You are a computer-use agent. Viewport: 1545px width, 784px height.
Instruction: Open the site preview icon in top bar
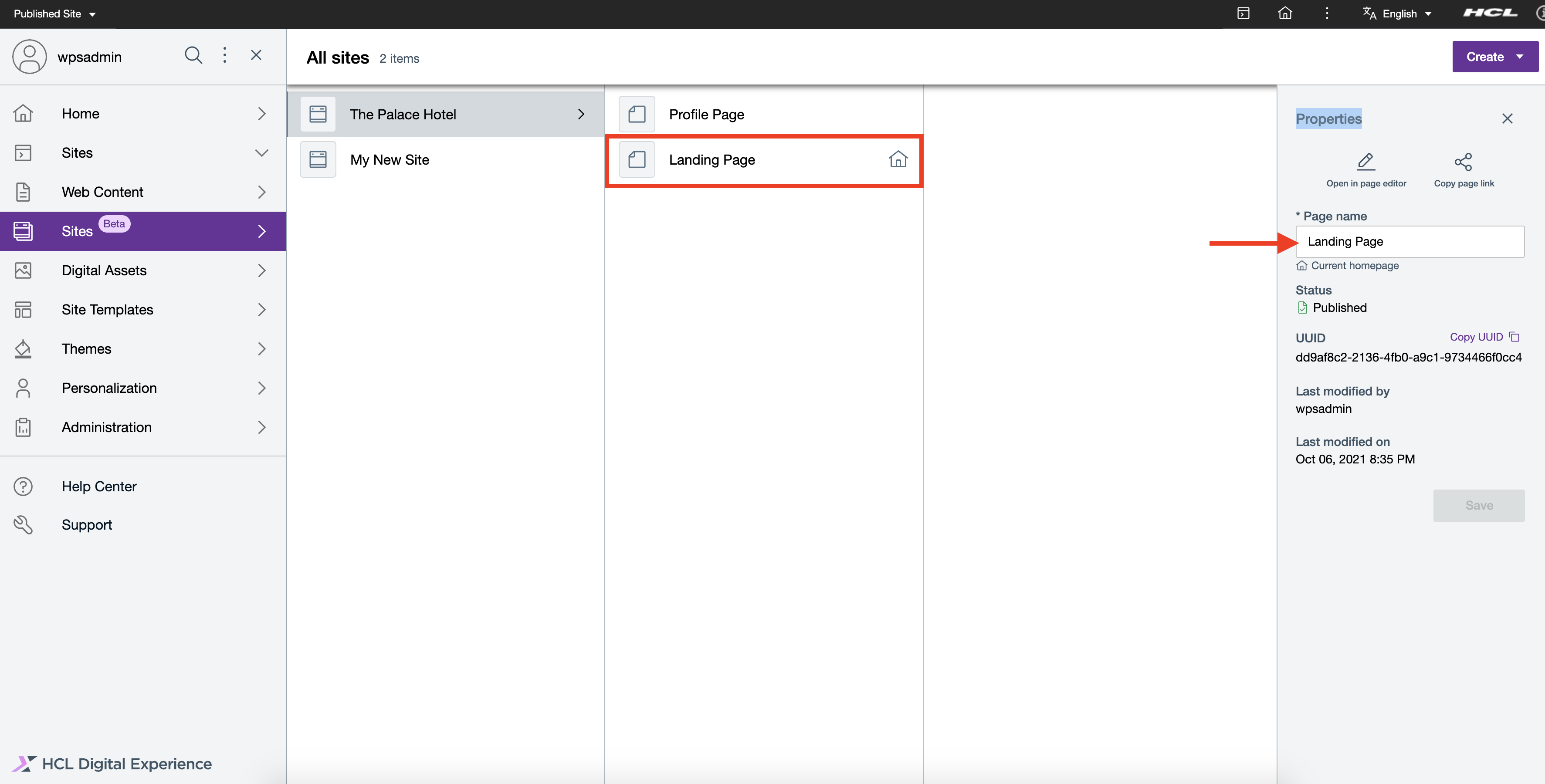(x=1243, y=13)
